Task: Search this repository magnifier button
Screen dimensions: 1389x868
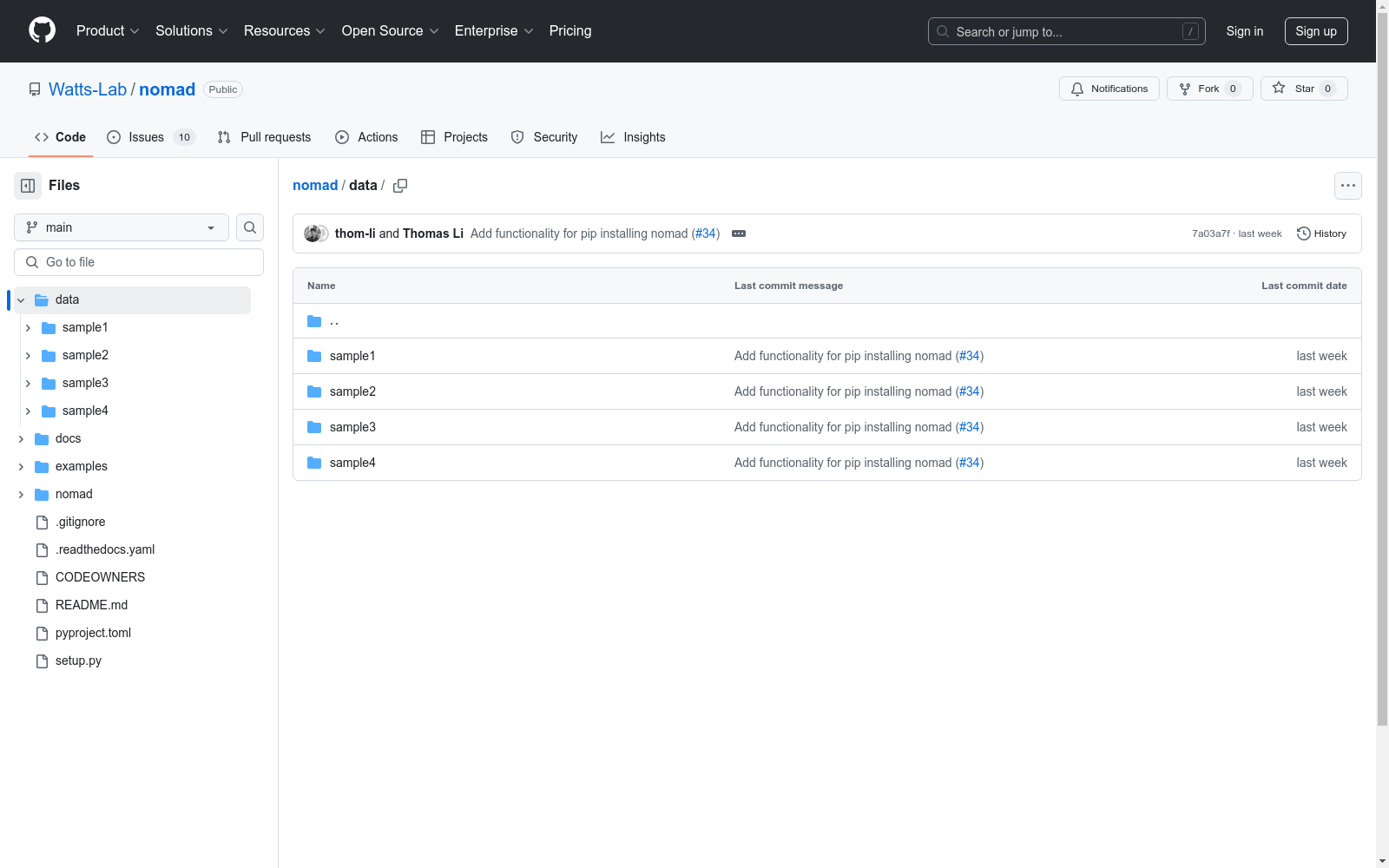Action: [250, 227]
